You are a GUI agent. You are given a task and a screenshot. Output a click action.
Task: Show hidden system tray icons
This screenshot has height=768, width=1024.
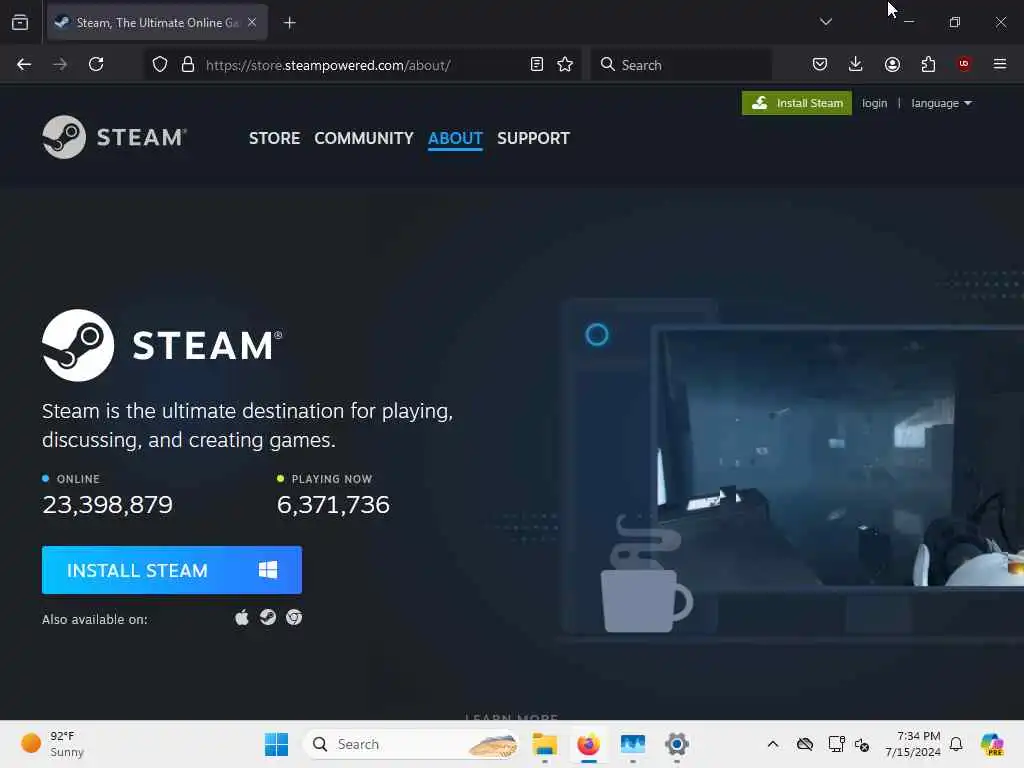pyautogui.click(x=773, y=744)
